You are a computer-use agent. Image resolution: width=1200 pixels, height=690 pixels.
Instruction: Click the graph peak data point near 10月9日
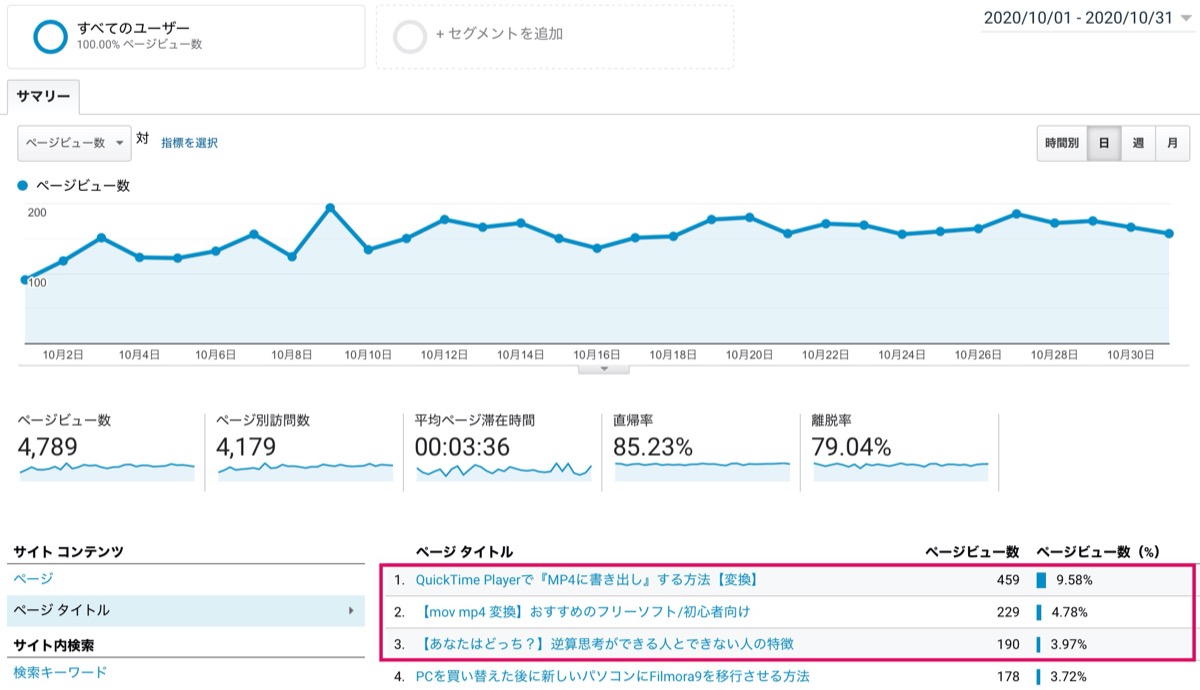[330, 208]
